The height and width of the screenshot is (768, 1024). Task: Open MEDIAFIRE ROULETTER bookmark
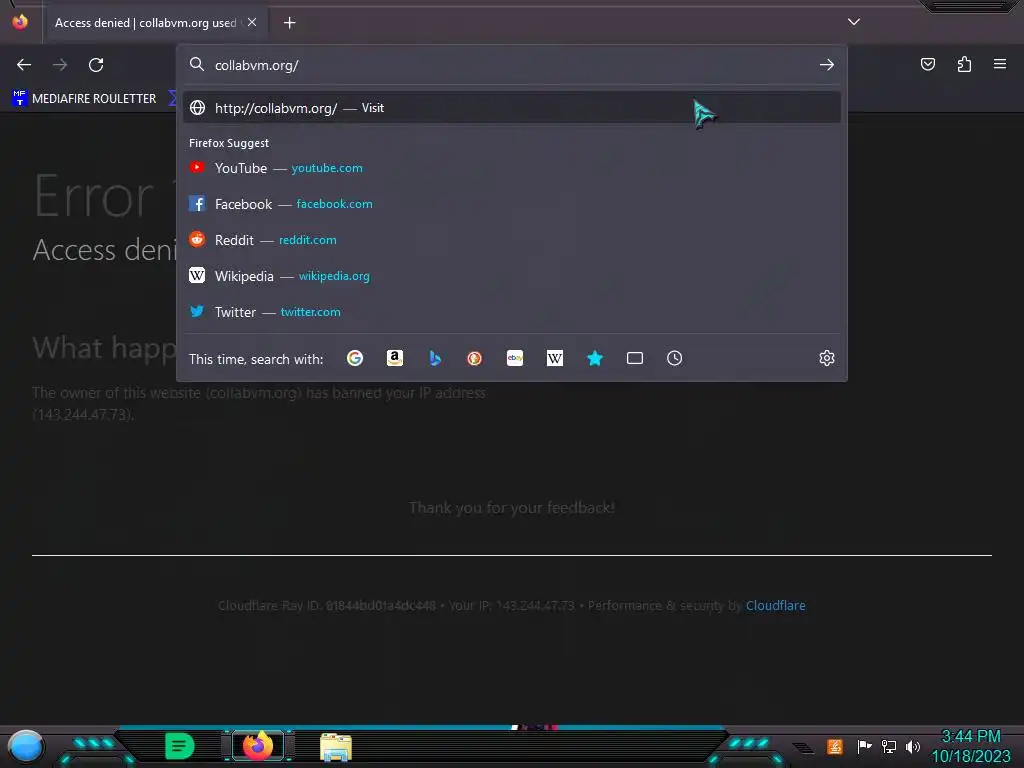pyautogui.click(x=84, y=99)
